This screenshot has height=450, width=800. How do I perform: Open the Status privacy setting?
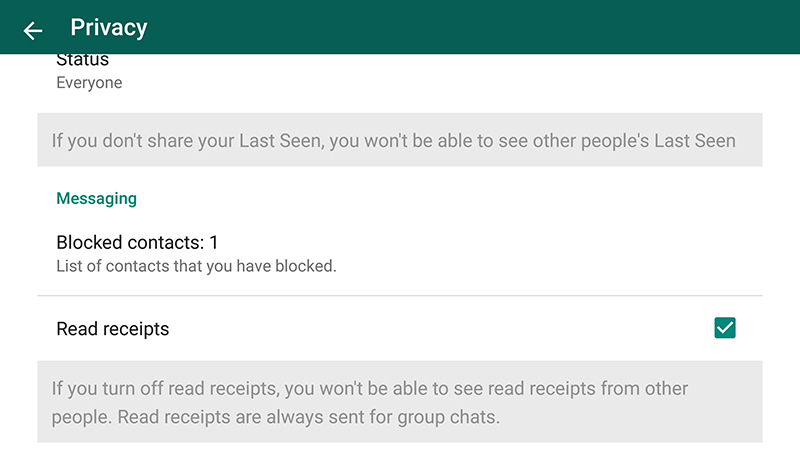83,61
